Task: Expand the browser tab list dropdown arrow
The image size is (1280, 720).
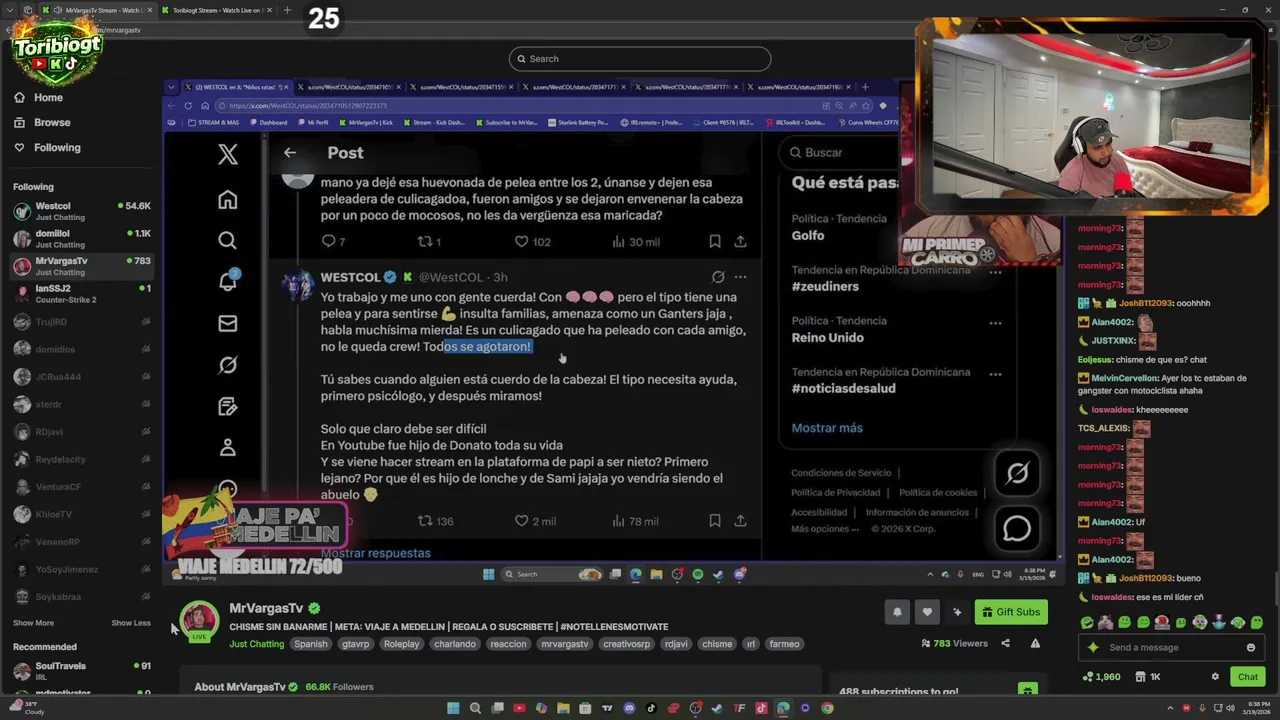Action: click(x=12, y=10)
